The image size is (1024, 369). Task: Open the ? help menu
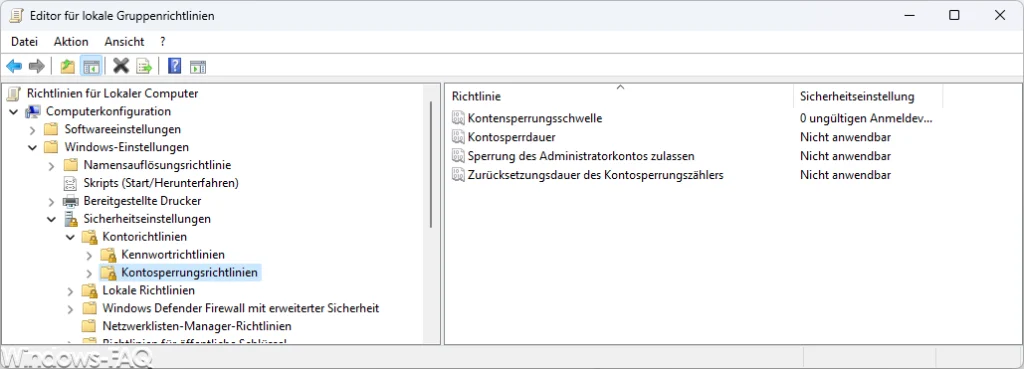tap(163, 41)
